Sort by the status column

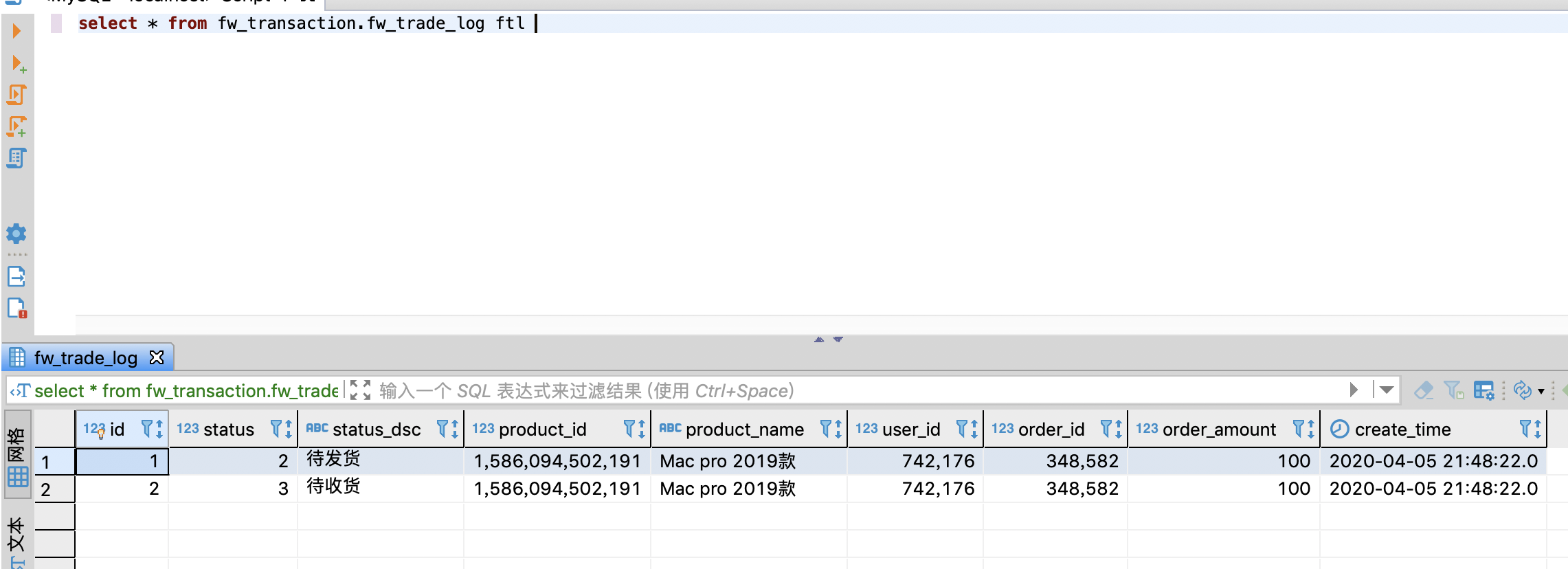point(289,429)
